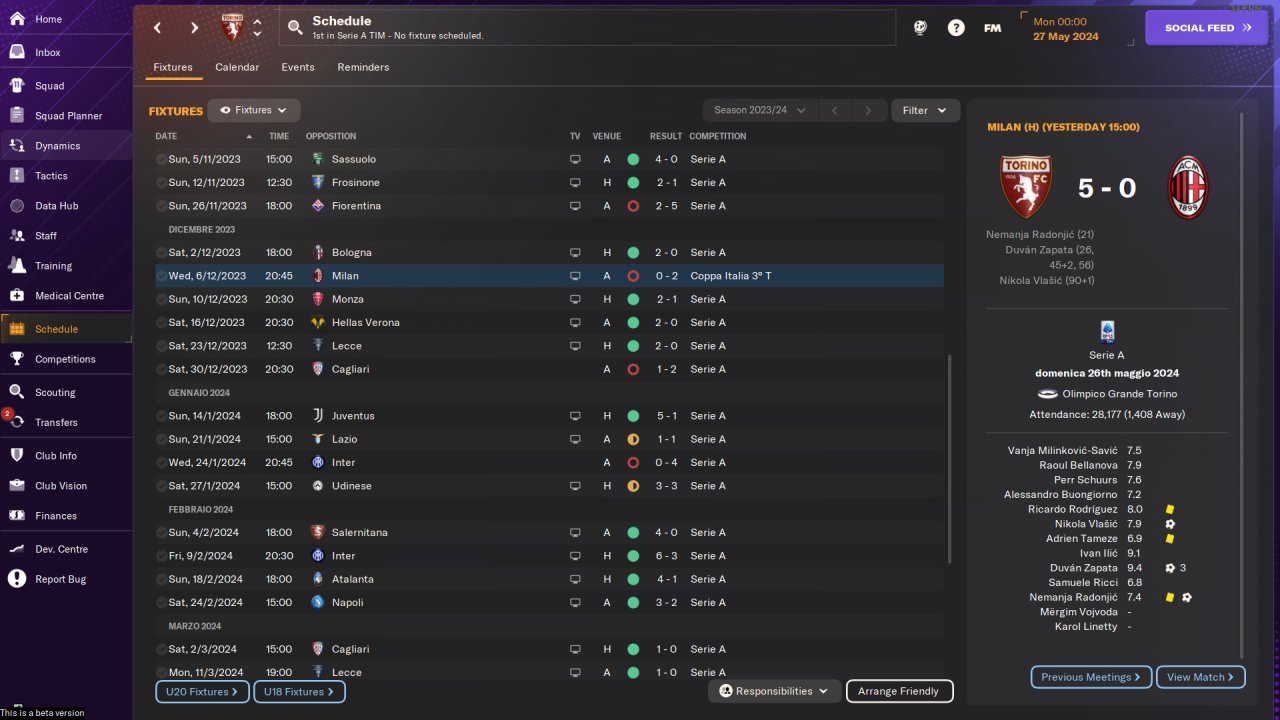Go back with the left arrow
This screenshot has width=1280, height=720.
pos(157,28)
